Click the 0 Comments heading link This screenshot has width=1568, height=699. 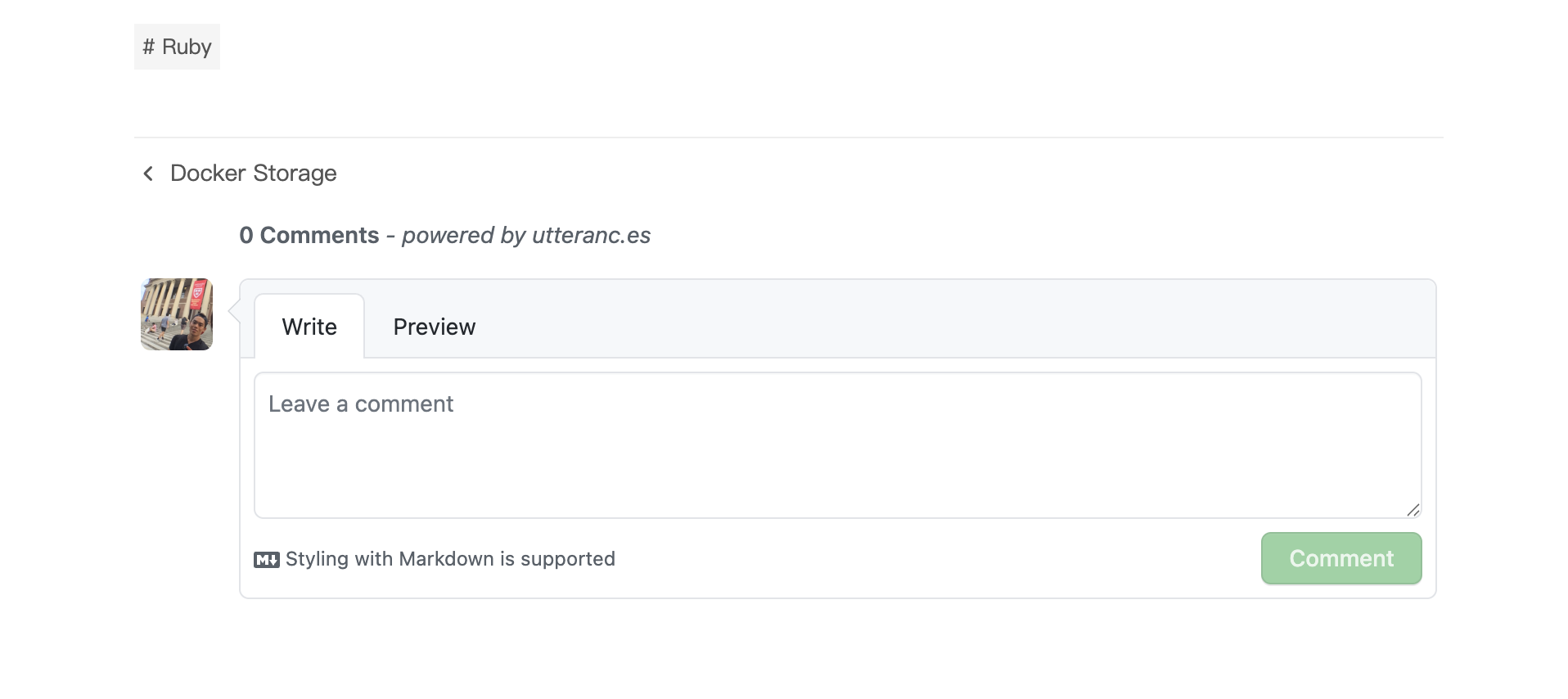309,236
